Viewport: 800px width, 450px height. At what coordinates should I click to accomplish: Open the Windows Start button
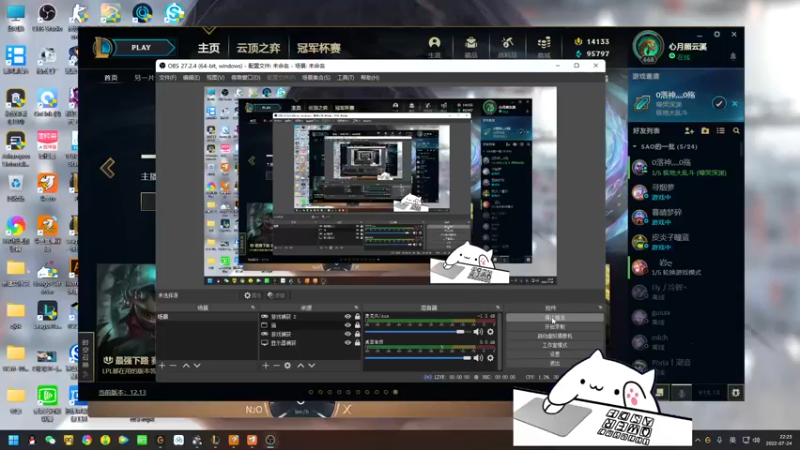[x=13, y=440]
